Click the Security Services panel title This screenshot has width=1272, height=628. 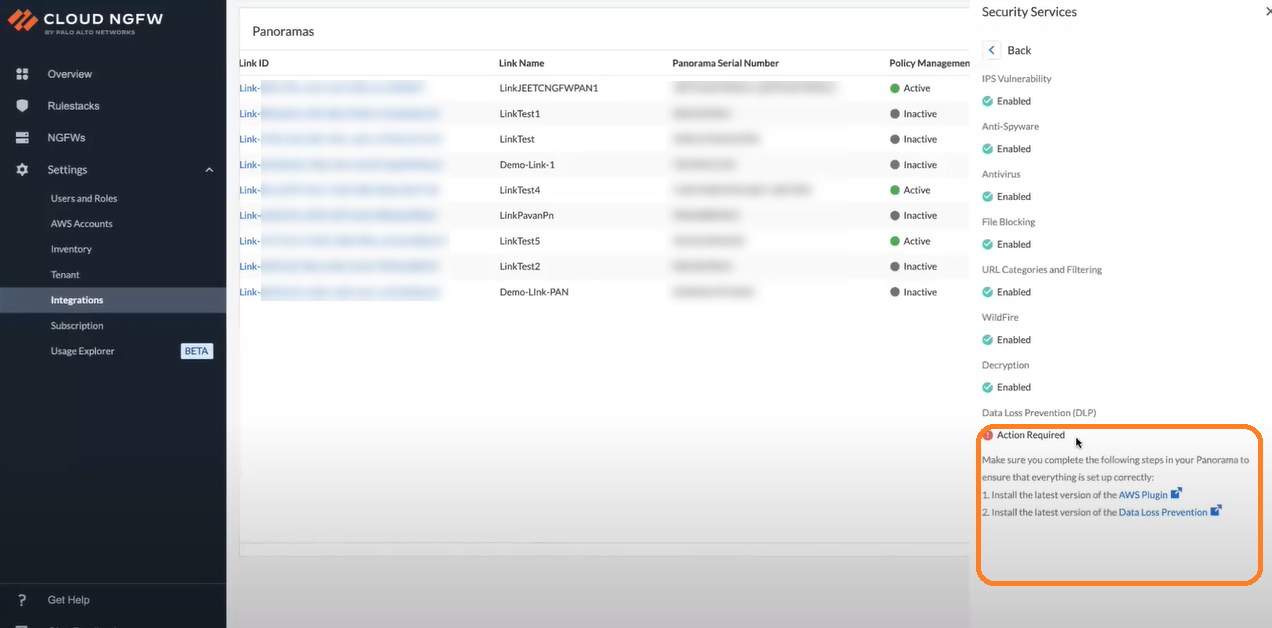click(x=1029, y=12)
